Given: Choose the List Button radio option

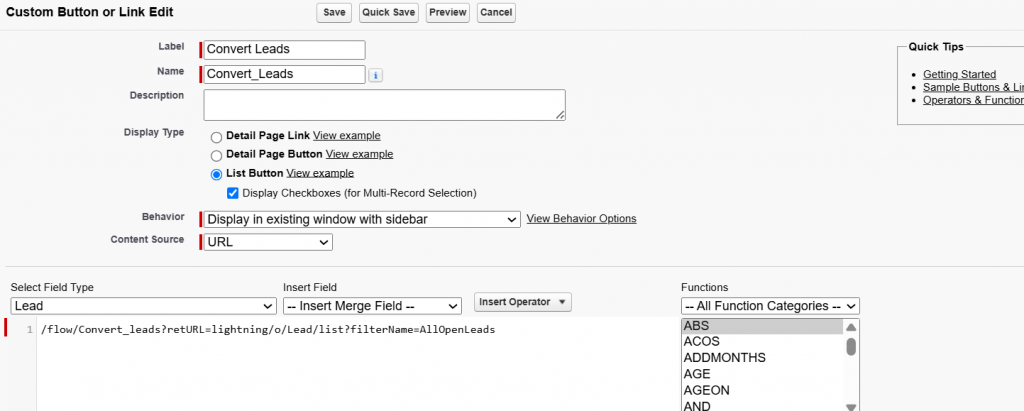Looking at the screenshot, I should click(216, 174).
